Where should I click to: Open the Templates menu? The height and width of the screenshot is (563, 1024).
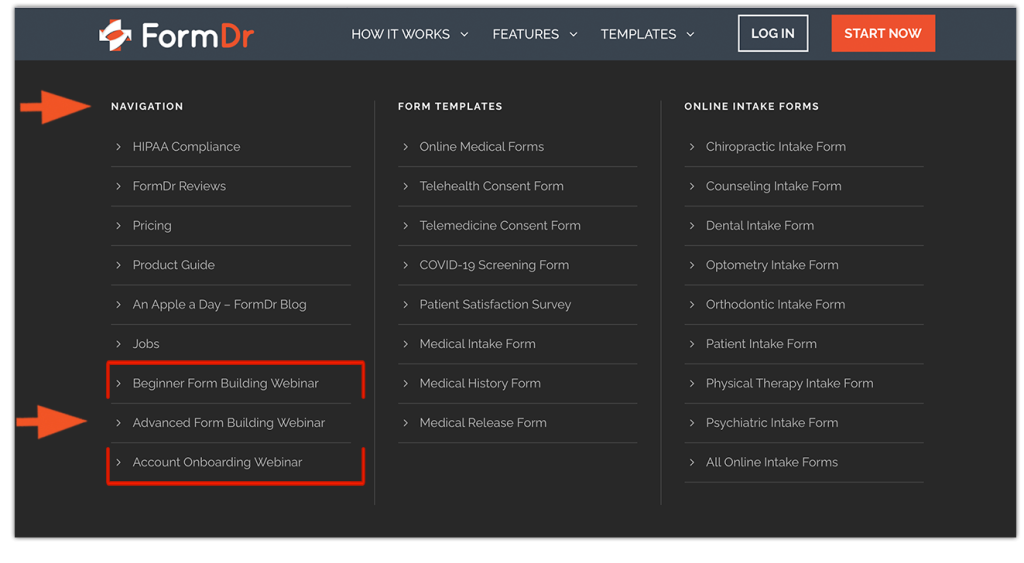(638, 34)
